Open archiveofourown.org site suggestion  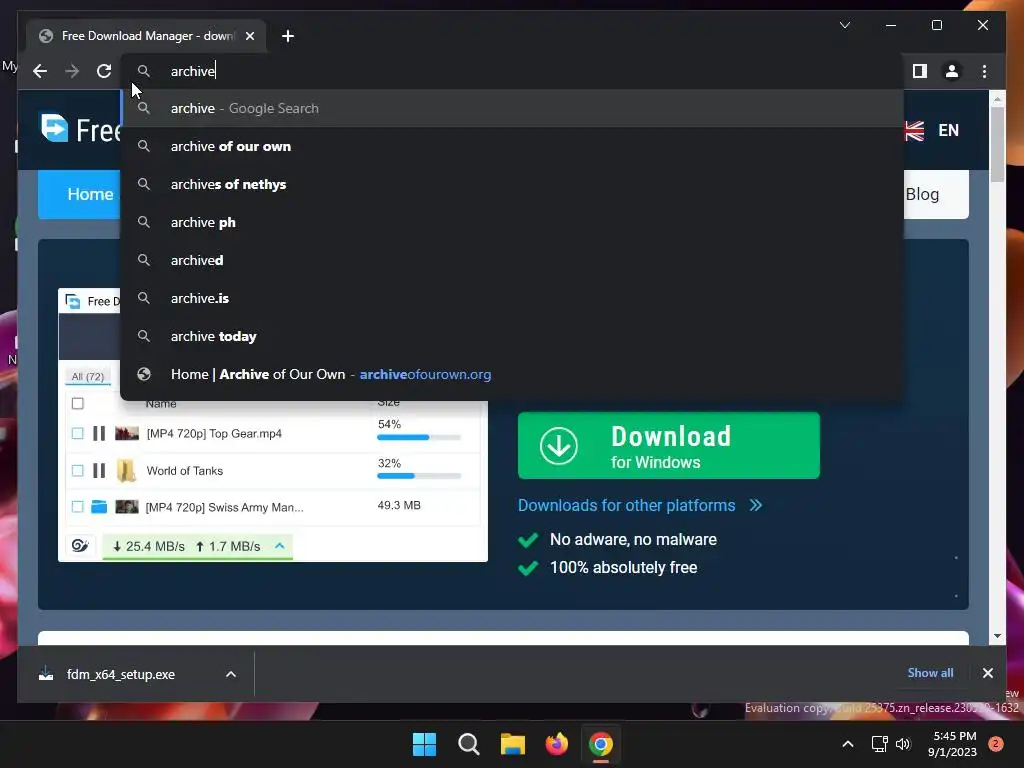(x=512, y=374)
